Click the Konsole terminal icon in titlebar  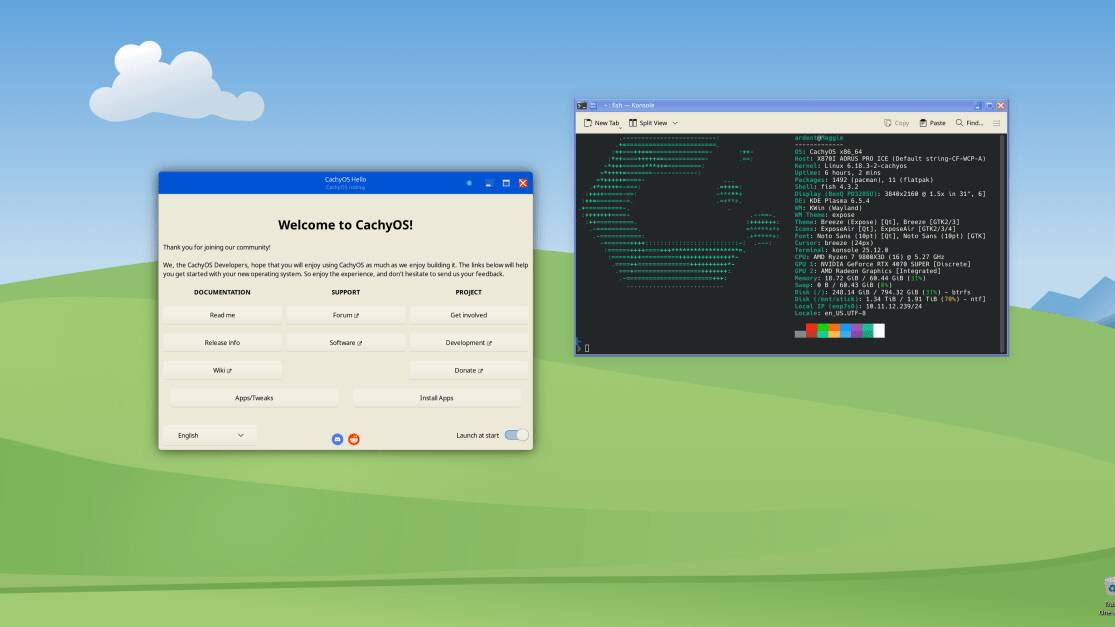(581, 105)
